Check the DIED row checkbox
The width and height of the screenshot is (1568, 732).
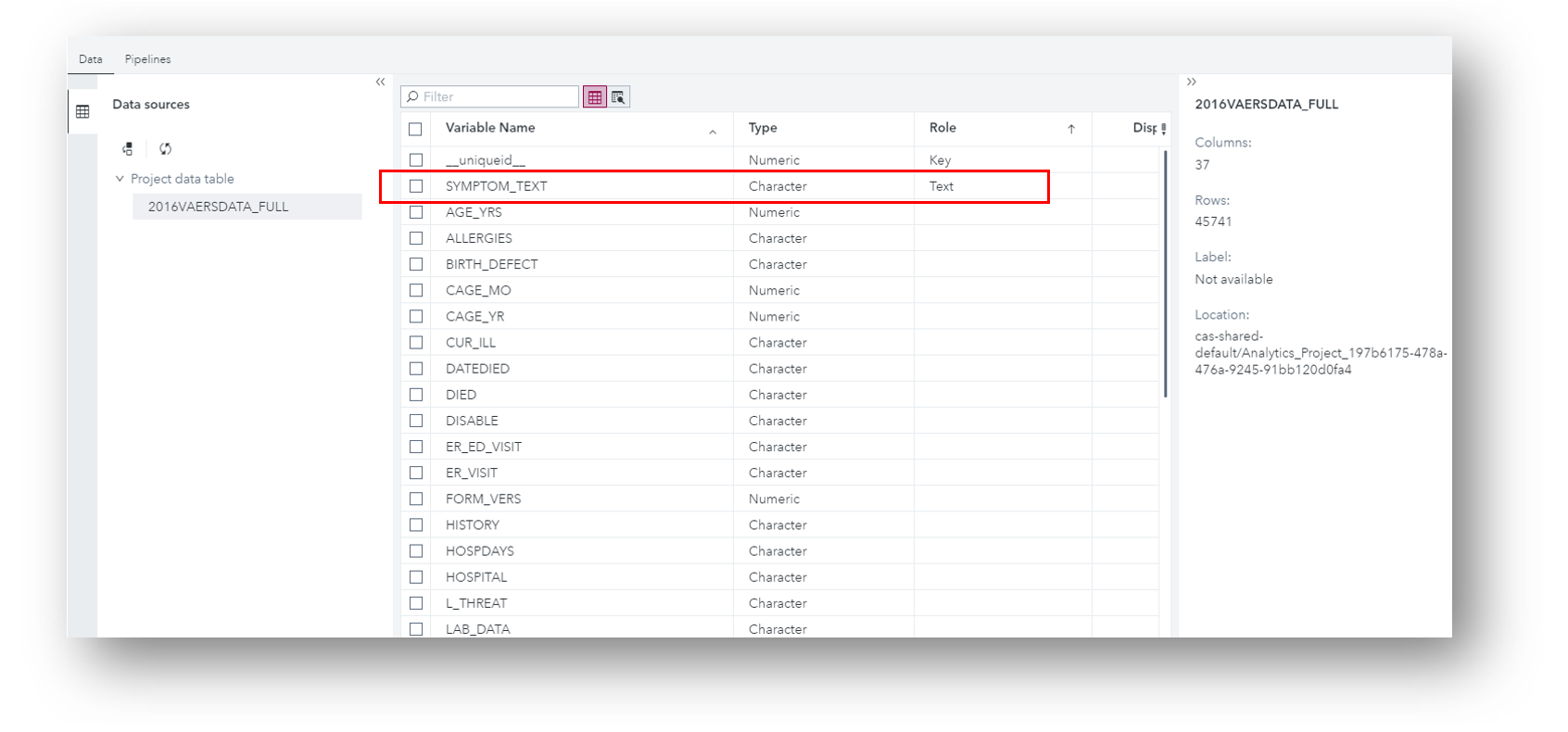pos(416,395)
